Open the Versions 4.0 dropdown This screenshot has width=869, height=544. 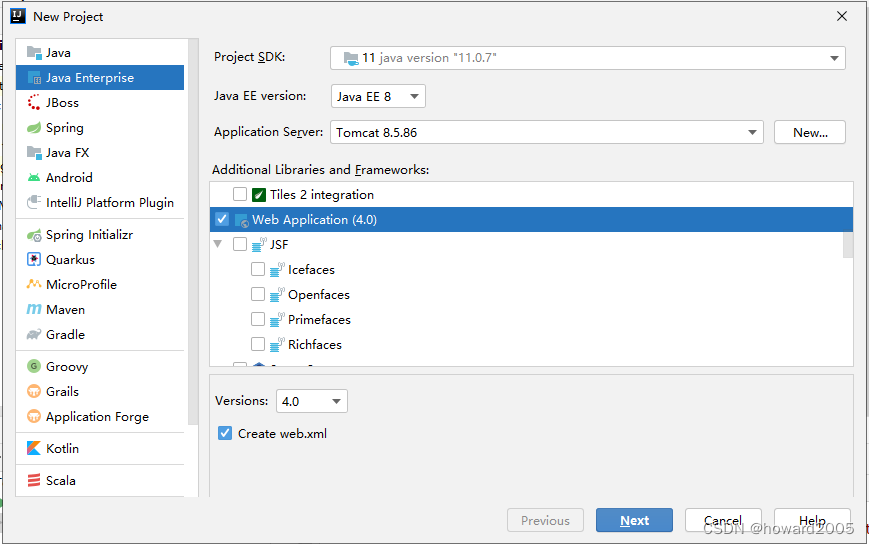[x=311, y=401]
